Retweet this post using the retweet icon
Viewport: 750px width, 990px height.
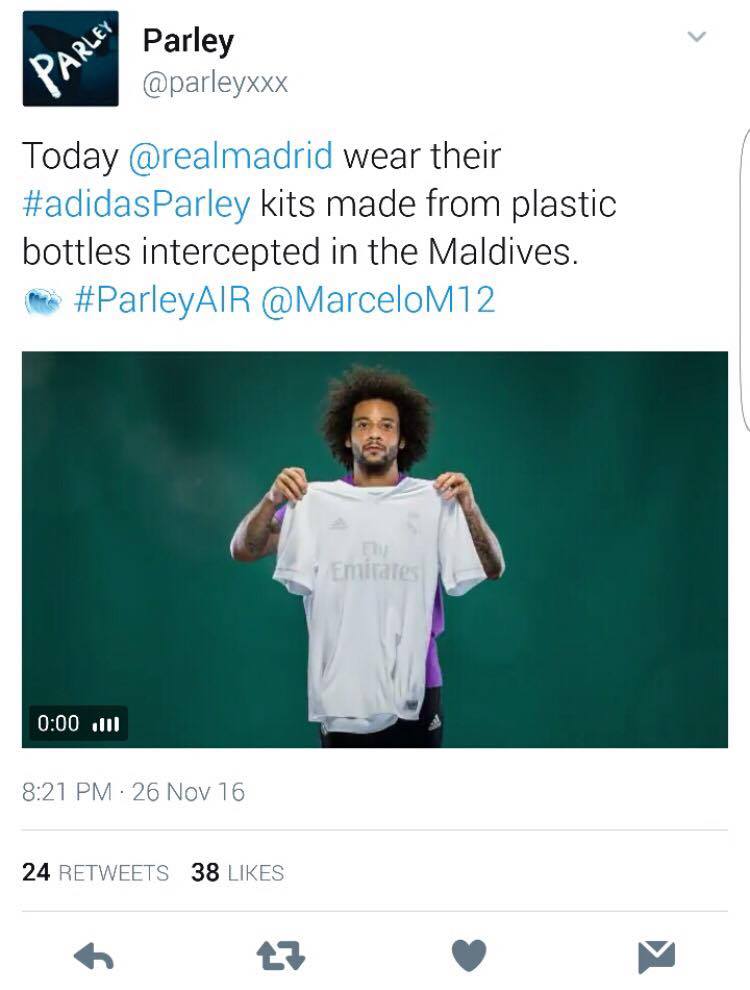[281, 957]
